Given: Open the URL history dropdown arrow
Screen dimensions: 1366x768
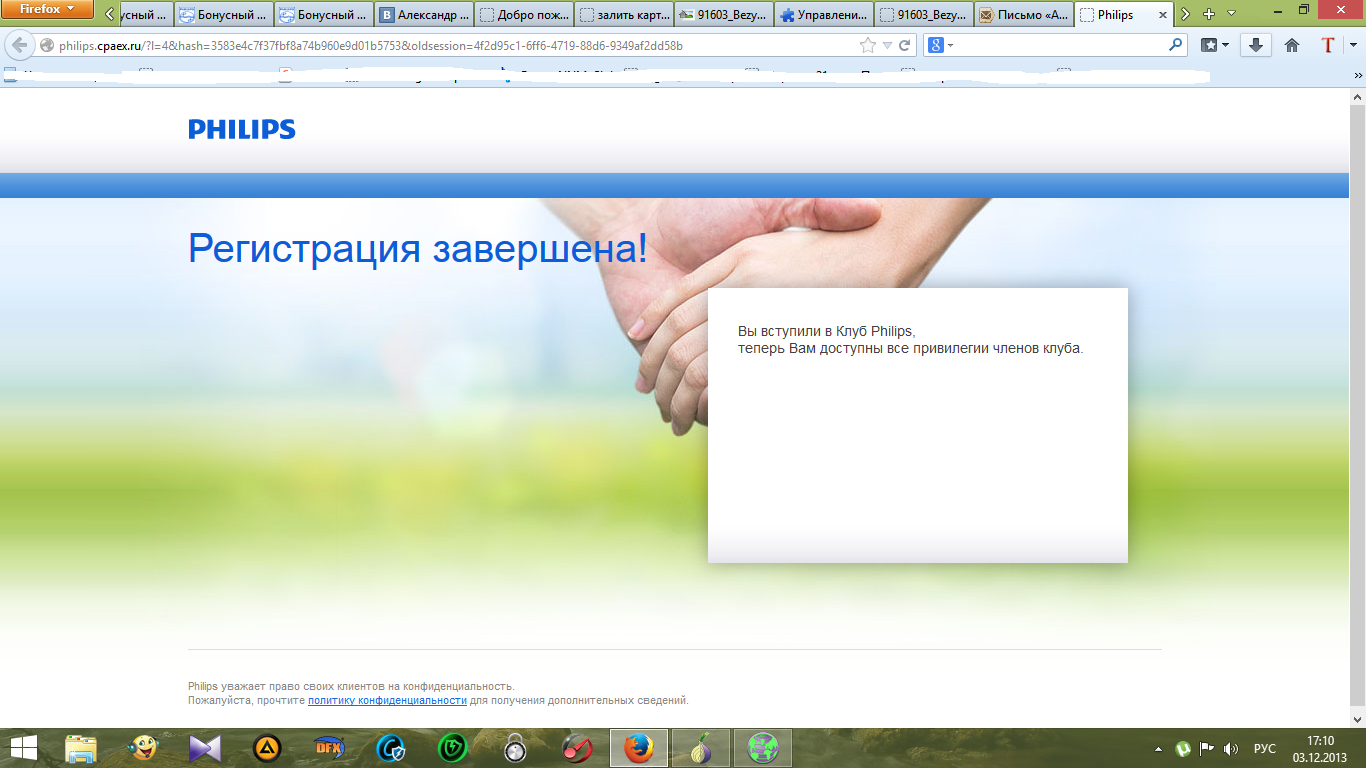Looking at the screenshot, I should [x=887, y=46].
